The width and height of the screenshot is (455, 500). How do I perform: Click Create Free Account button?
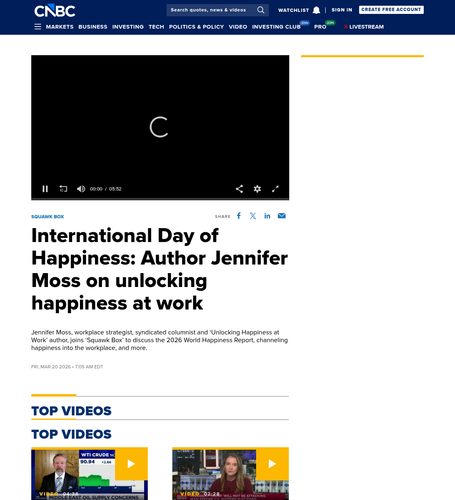click(391, 10)
